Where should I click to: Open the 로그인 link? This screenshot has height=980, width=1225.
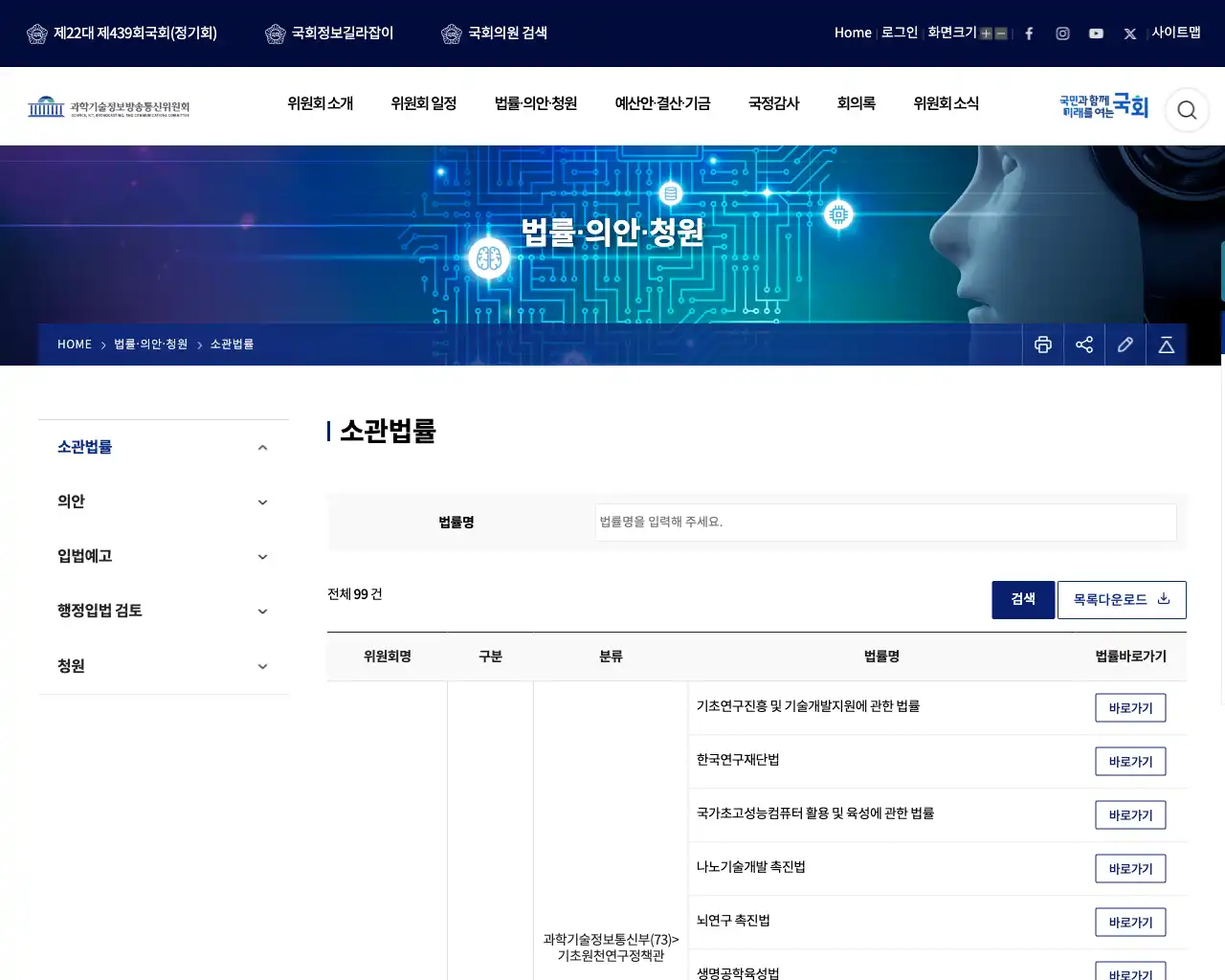coord(900,33)
